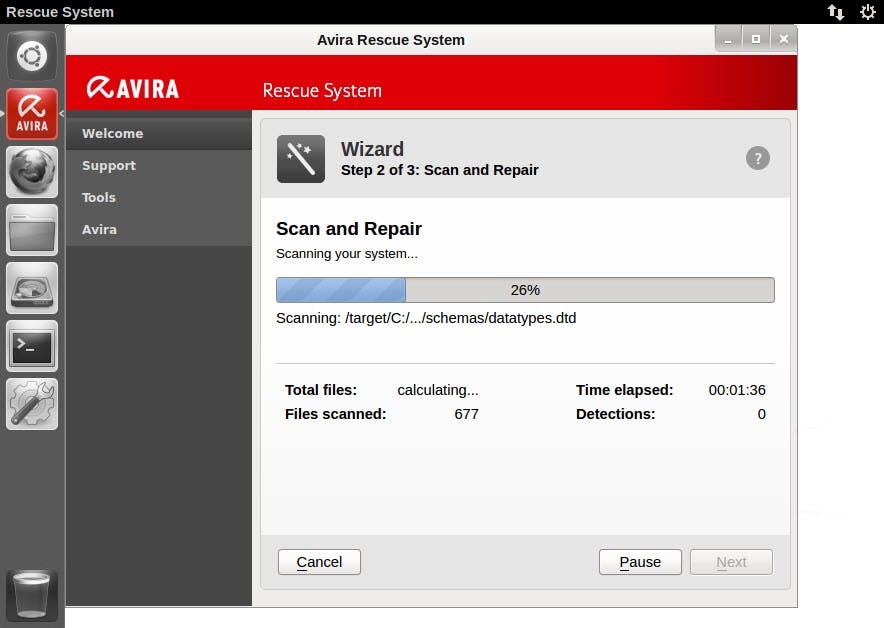
Task: Select the Welcome sidebar item
Action: click(159, 134)
